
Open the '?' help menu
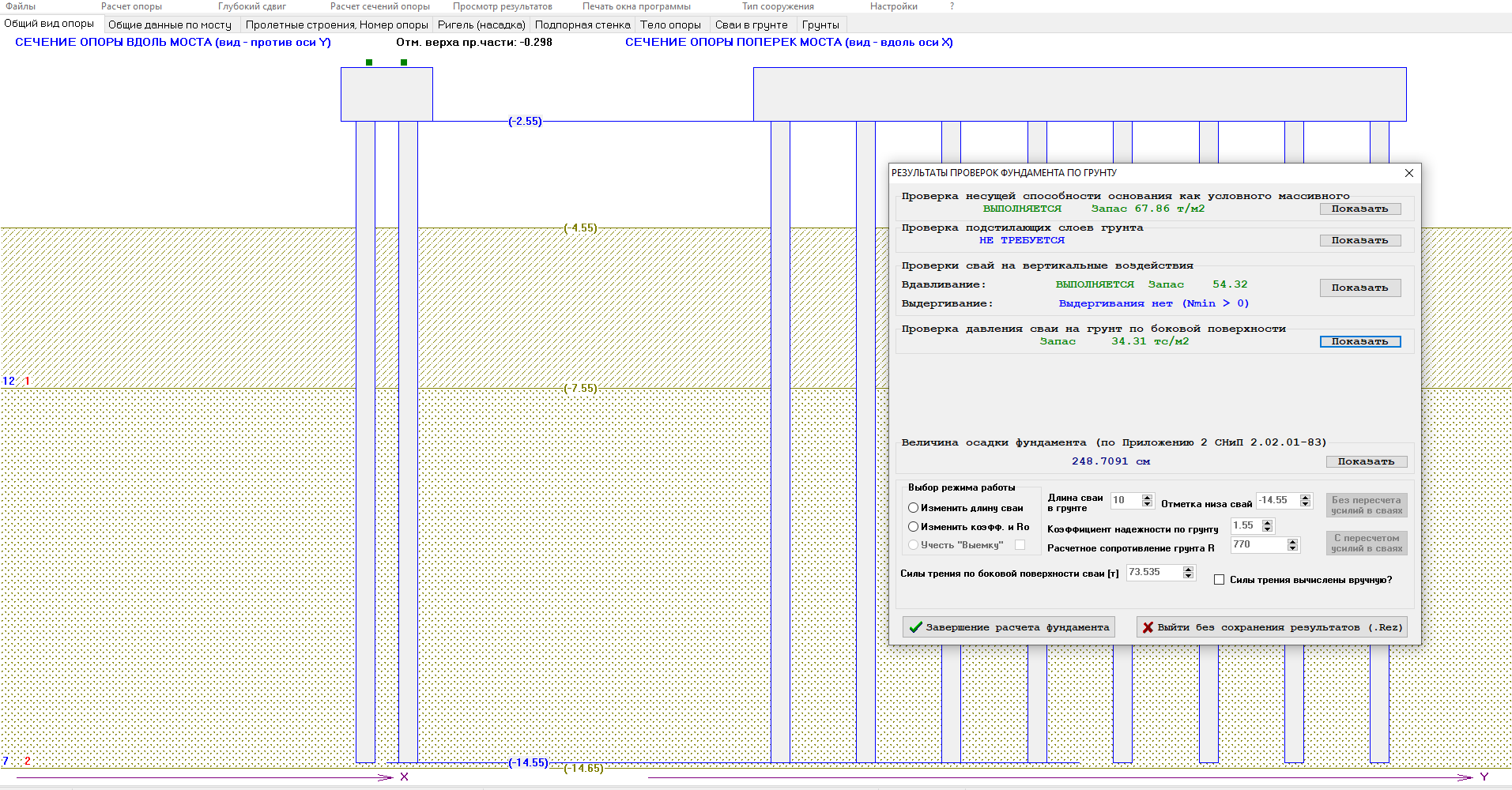(x=952, y=6)
